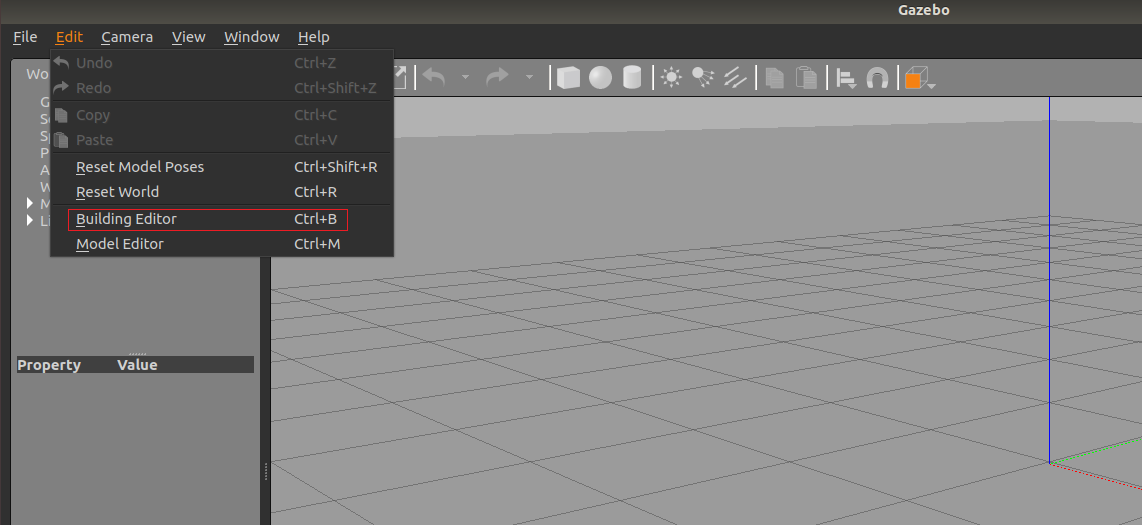Expand the Lights tree item arrow

30,220
